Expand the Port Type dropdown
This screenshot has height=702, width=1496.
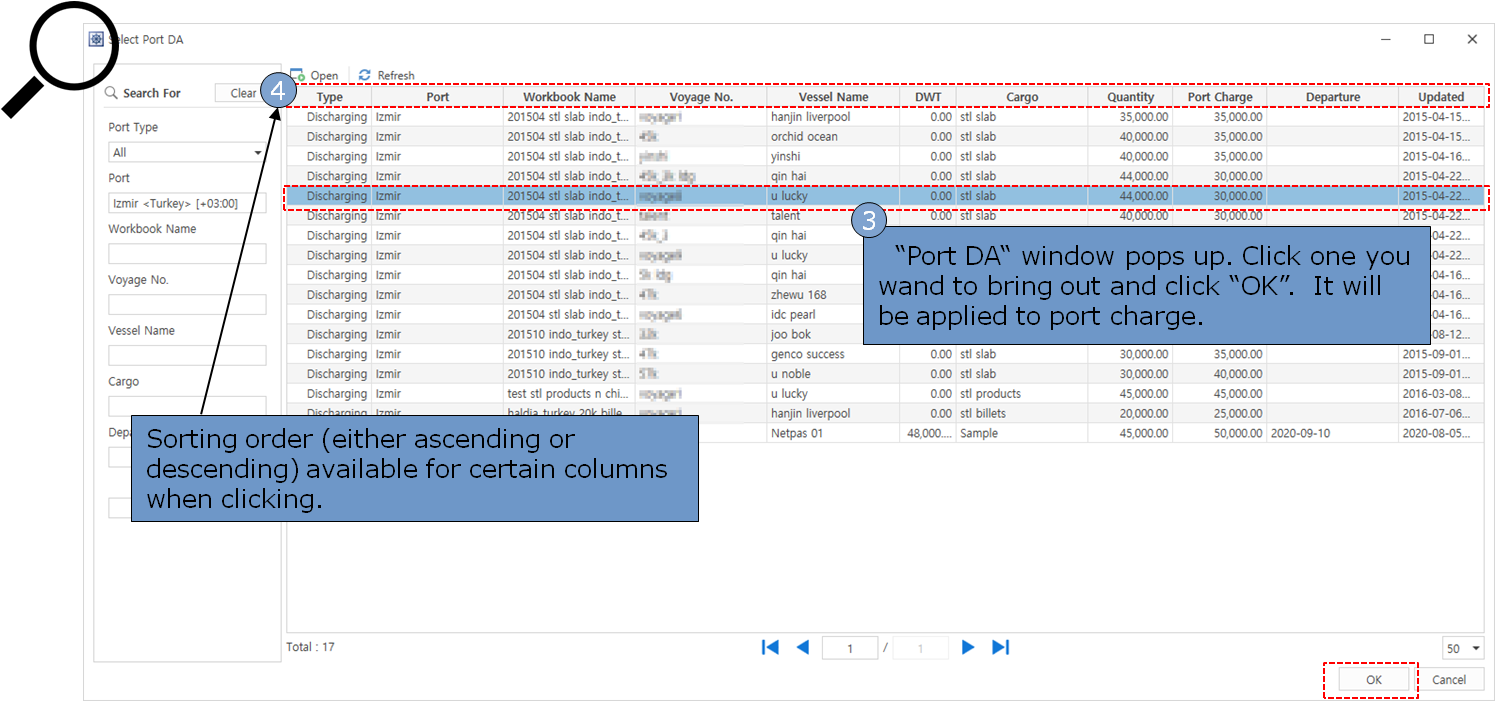(257, 153)
